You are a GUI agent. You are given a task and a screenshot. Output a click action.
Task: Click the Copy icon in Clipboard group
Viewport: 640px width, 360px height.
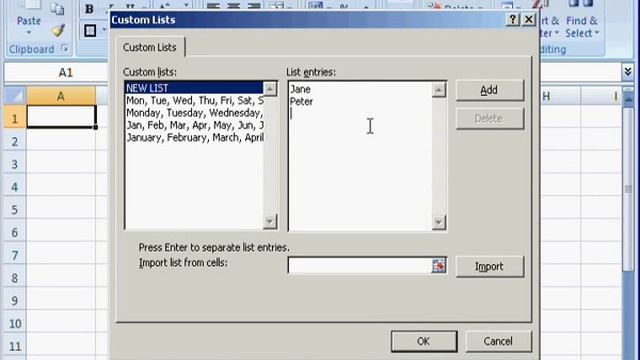tap(58, 8)
